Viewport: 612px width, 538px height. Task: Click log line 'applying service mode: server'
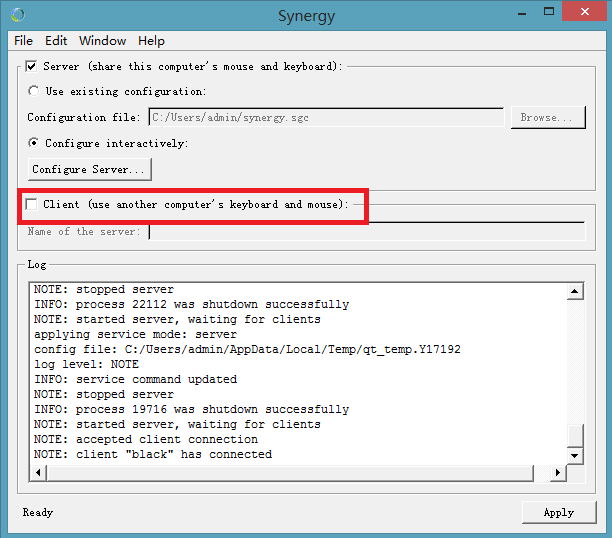coord(135,334)
